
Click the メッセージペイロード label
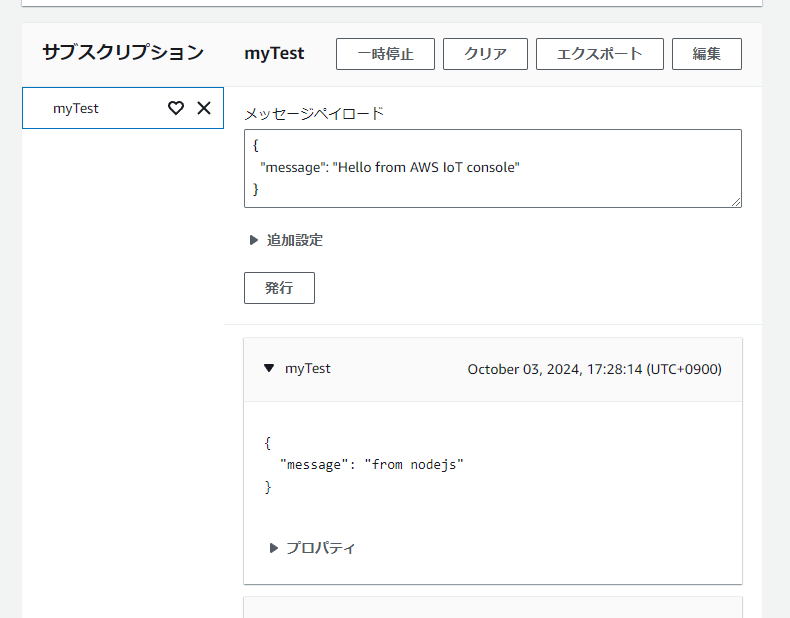[313, 114]
